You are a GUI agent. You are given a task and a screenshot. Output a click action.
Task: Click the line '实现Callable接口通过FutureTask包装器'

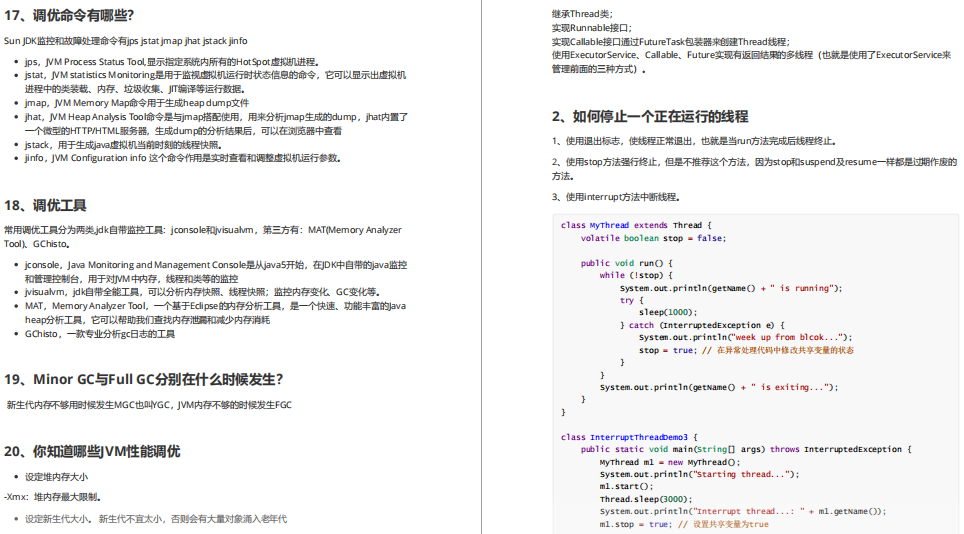tap(671, 42)
